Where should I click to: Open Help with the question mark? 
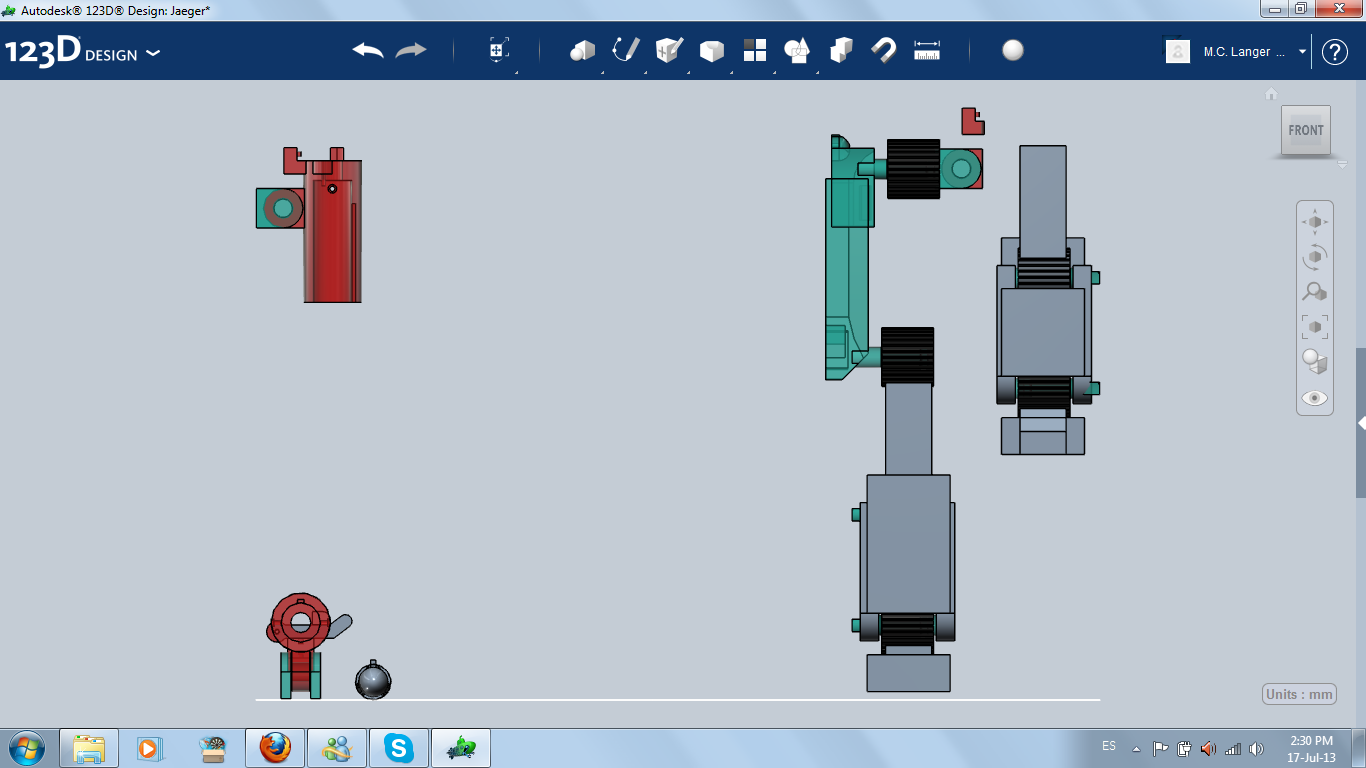coord(1335,52)
